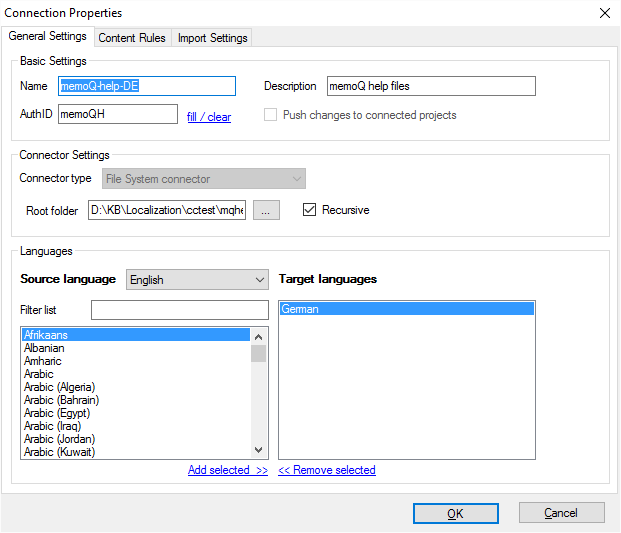Select Albanian in the language list
Image resolution: width=621 pixels, height=533 pixels.
click(x=43, y=348)
